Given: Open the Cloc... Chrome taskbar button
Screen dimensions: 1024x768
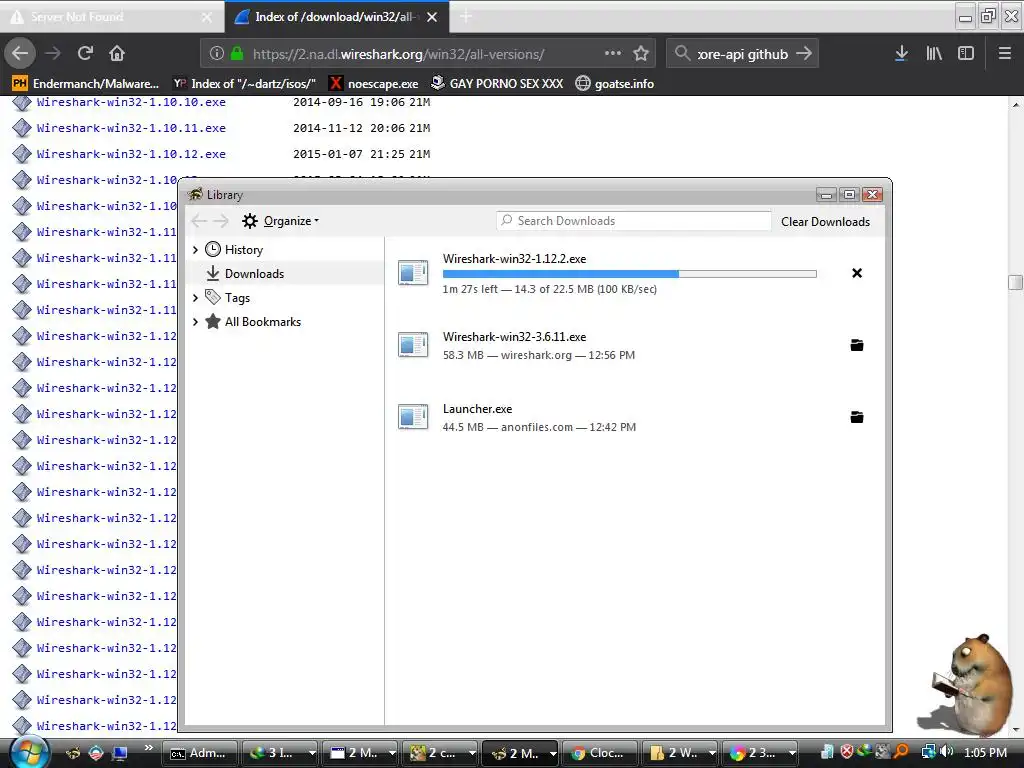Looking at the screenshot, I should click(599, 753).
